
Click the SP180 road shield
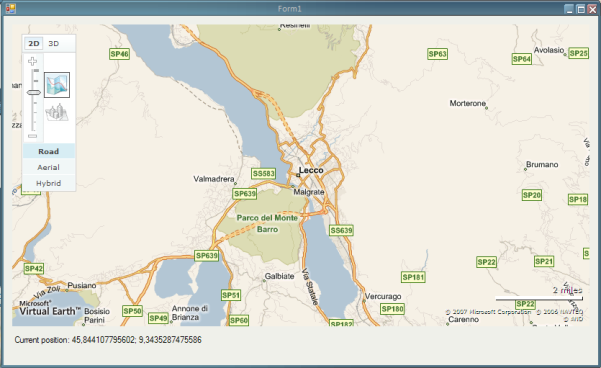[392, 309]
